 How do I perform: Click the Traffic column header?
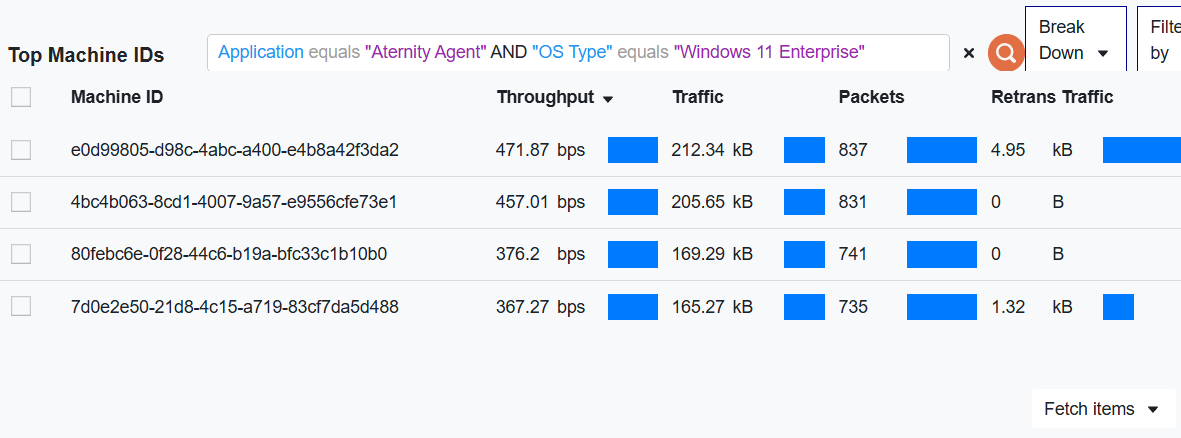click(698, 97)
